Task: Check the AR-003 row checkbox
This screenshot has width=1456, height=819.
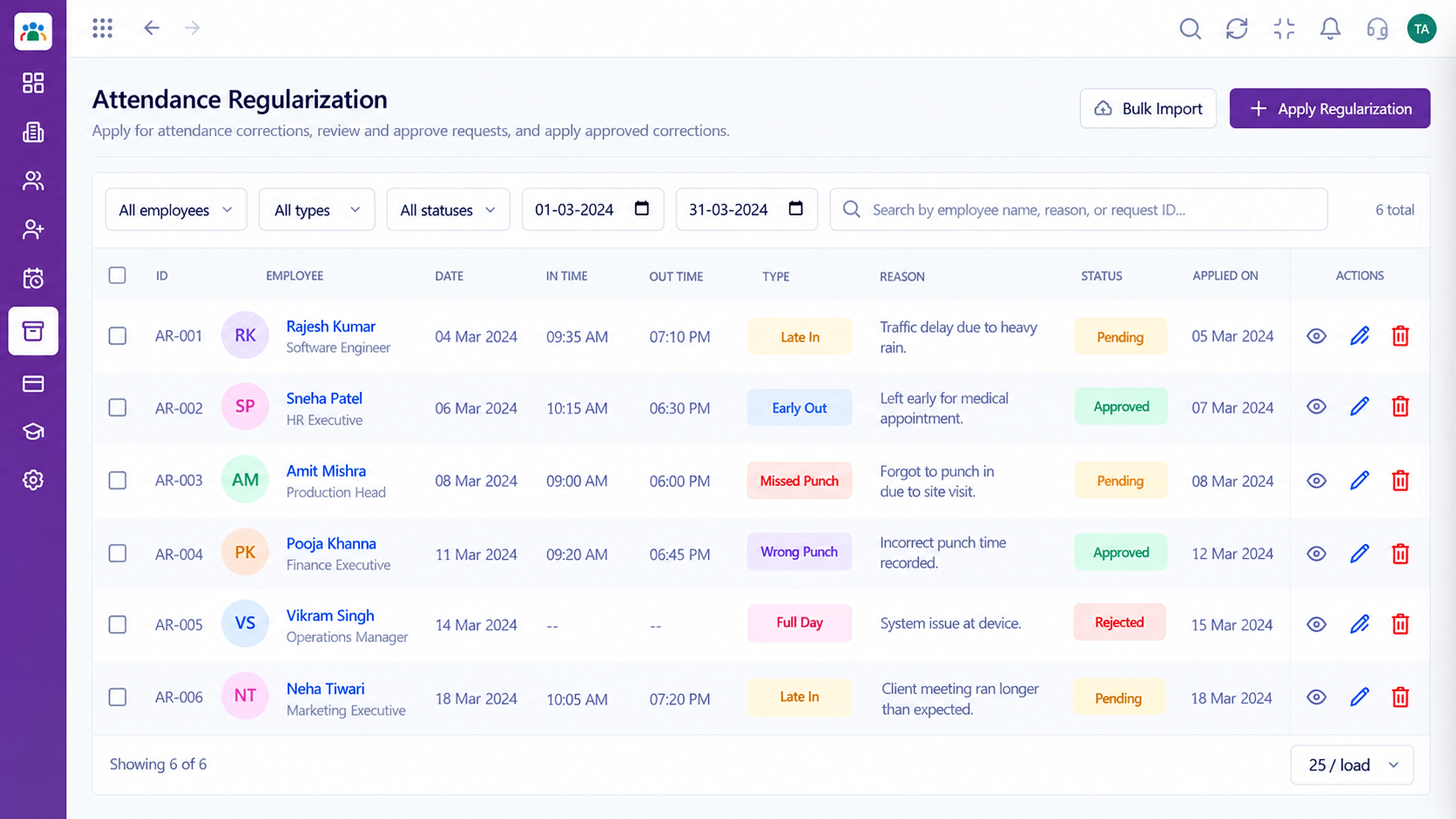Action: (x=117, y=481)
